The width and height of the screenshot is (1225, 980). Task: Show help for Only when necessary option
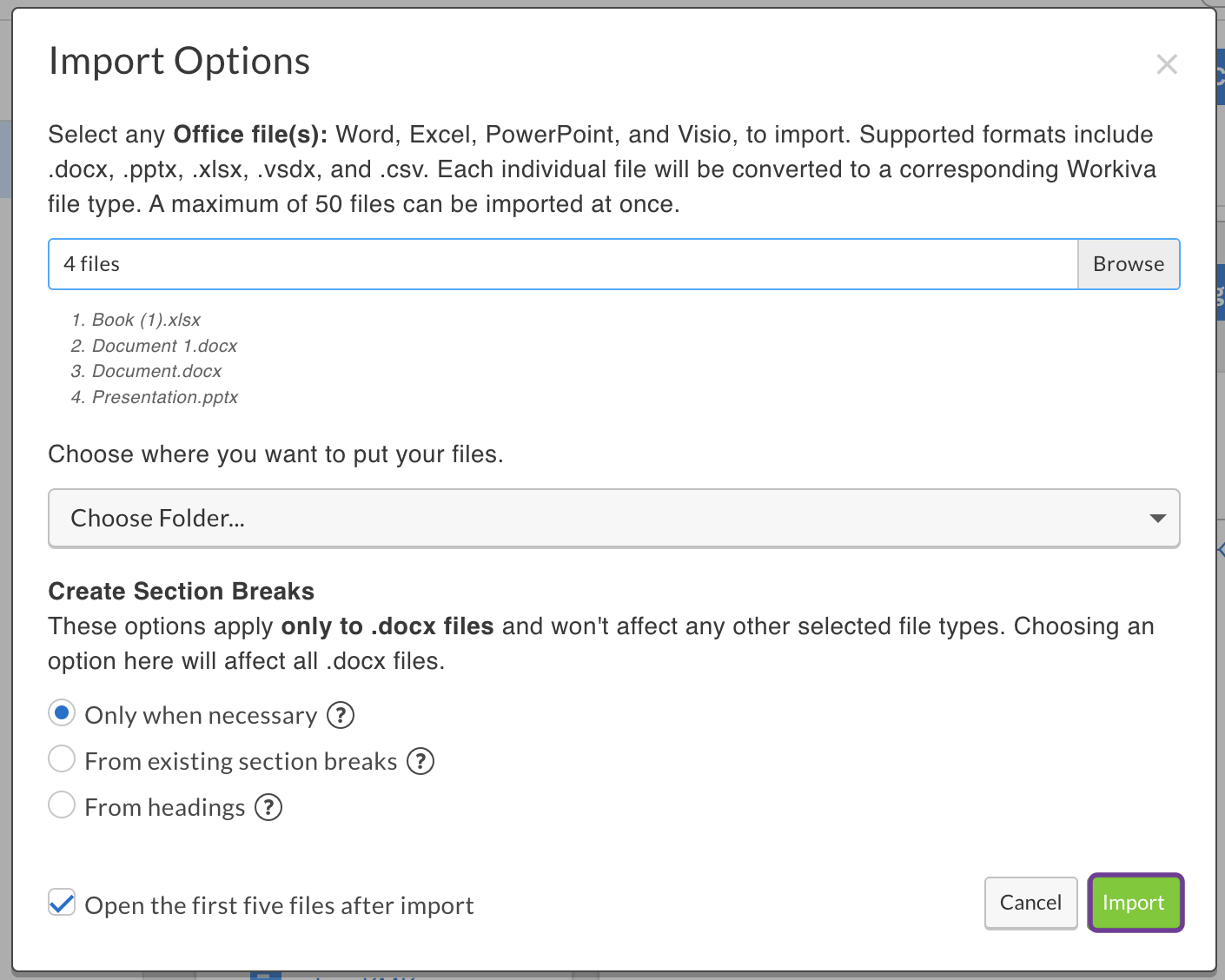pyautogui.click(x=341, y=715)
